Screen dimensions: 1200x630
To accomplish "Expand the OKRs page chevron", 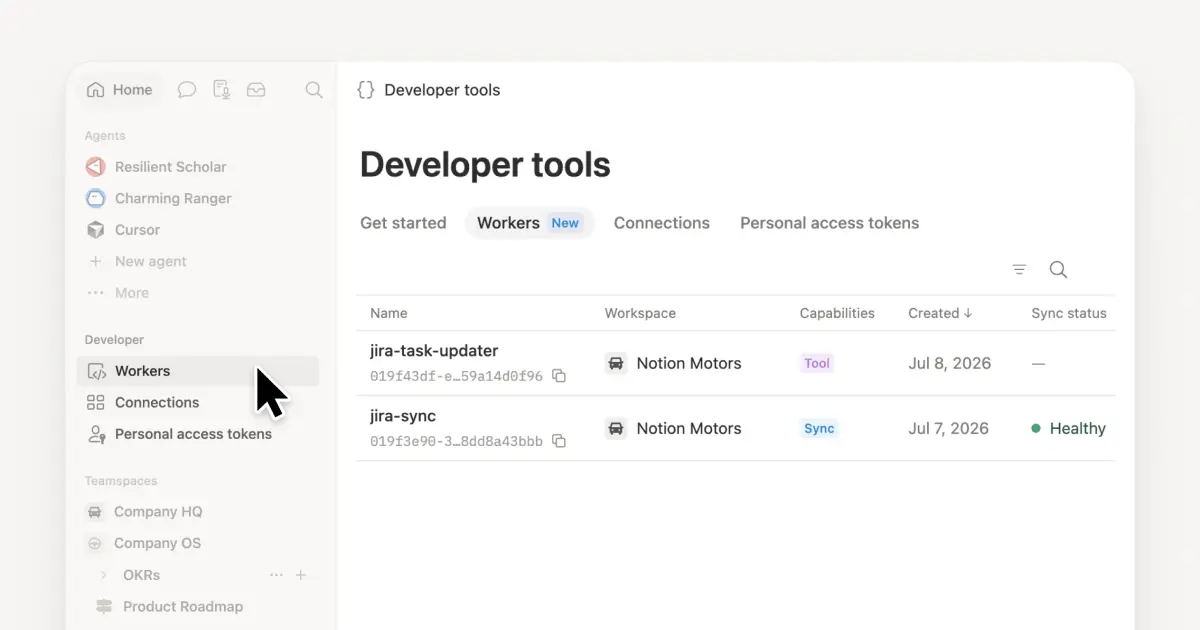I will tap(104, 575).
